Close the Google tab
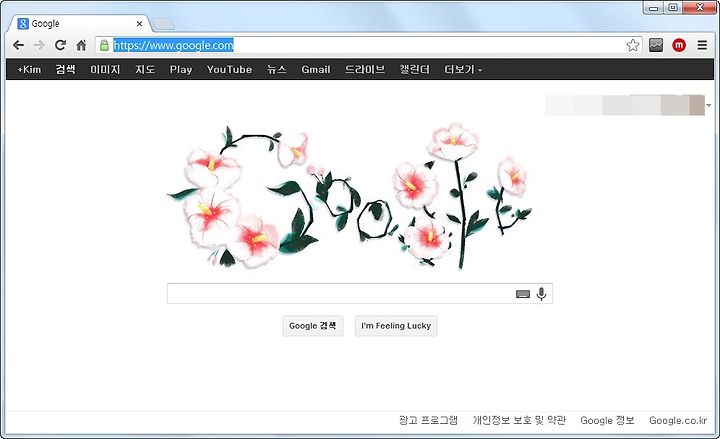 point(140,23)
